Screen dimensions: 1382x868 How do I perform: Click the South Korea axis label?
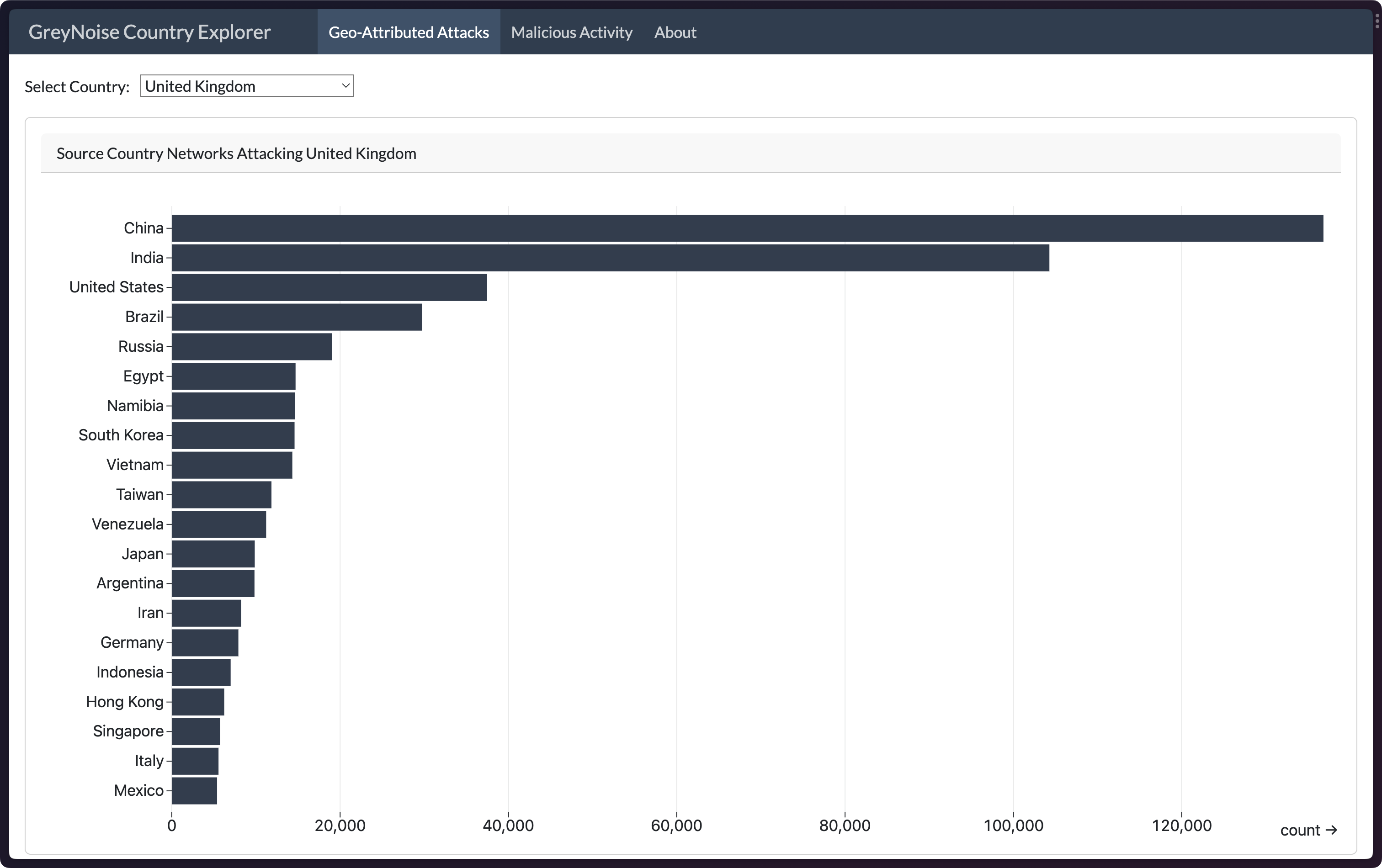pos(121,435)
